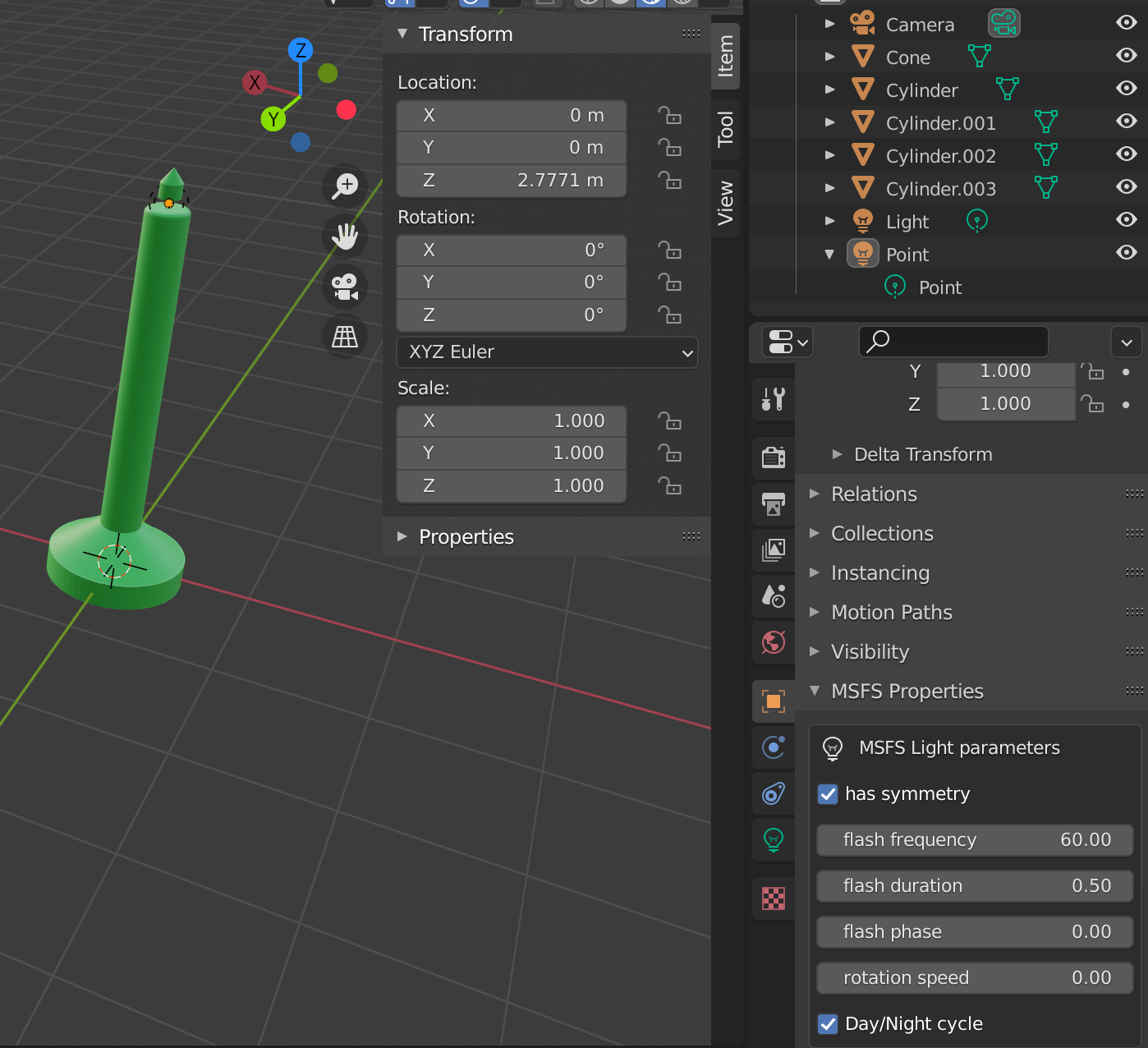This screenshot has height=1048, width=1148.
Task: Expand the Relations panel
Action: 815,494
